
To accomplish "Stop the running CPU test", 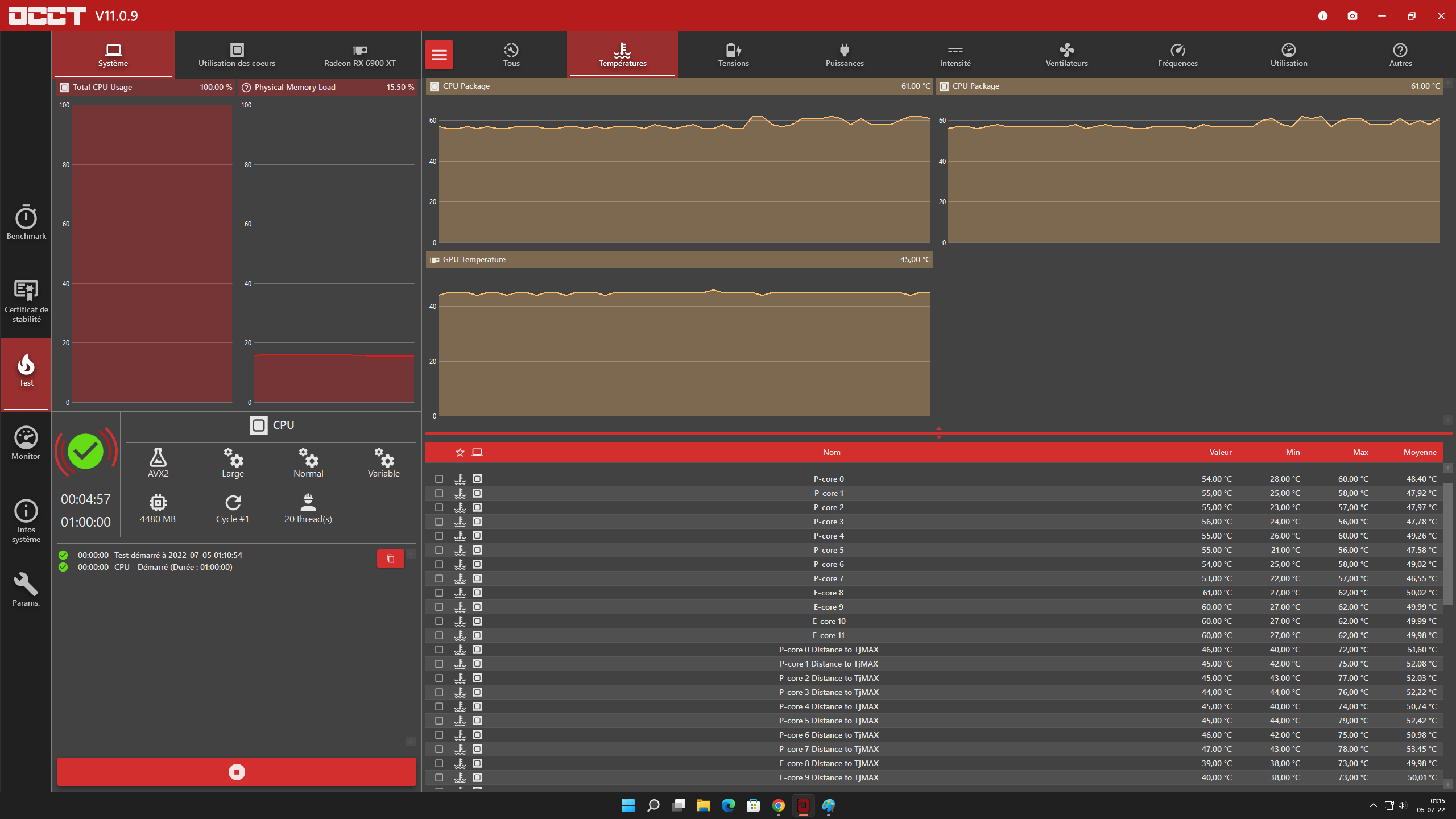I will coord(237,772).
